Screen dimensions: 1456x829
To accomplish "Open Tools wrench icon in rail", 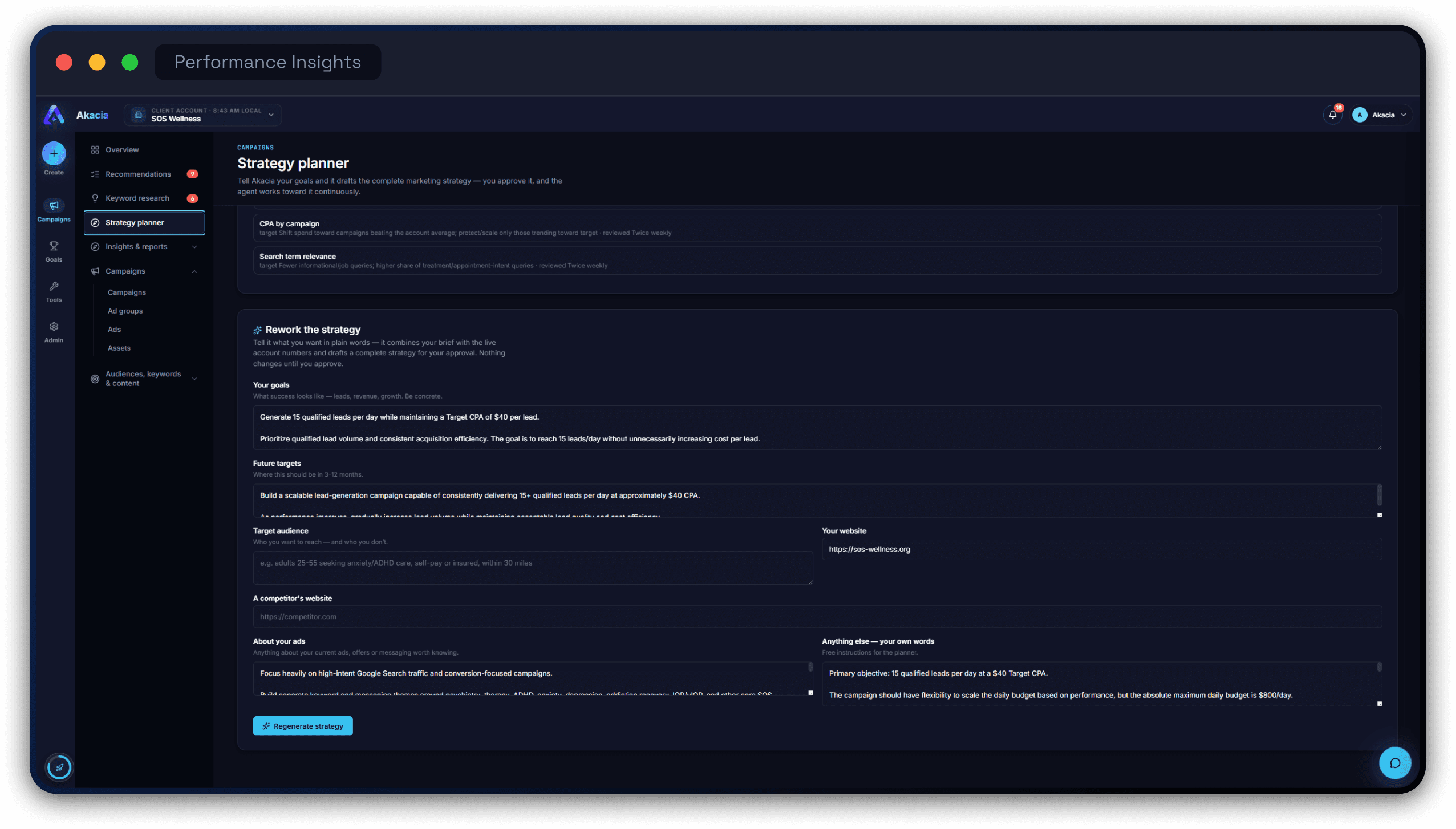I will [x=54, y=286].
